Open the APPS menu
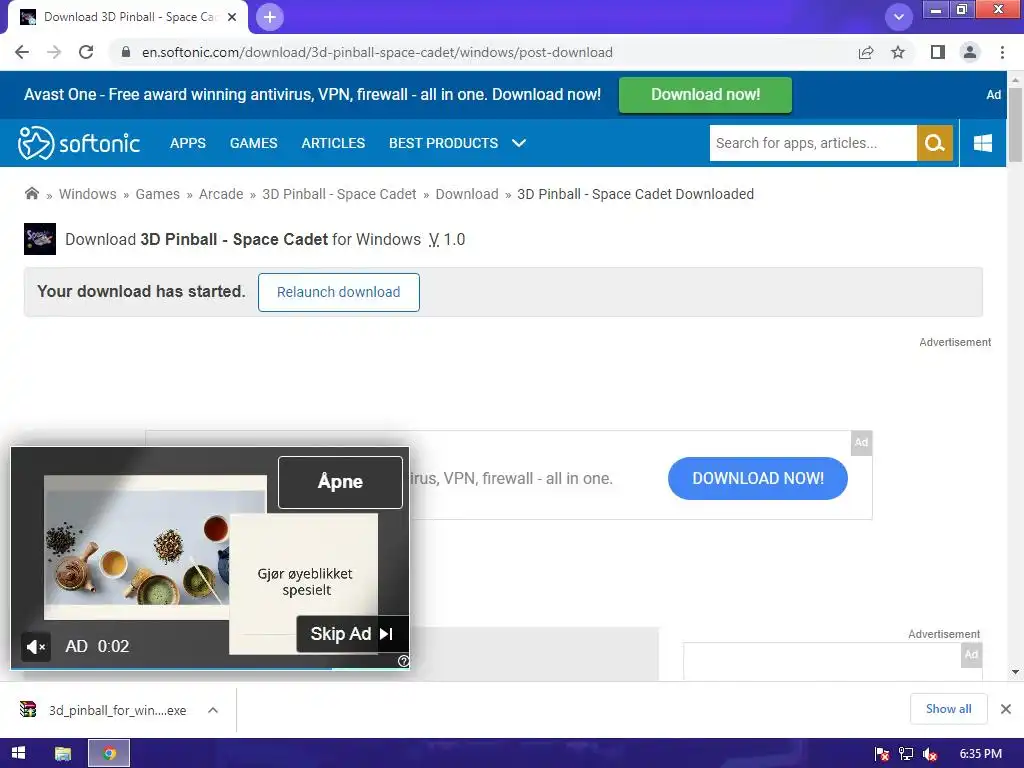Image resolution: width=1024 pixels, height=768 pixels. tap(187, 143)
